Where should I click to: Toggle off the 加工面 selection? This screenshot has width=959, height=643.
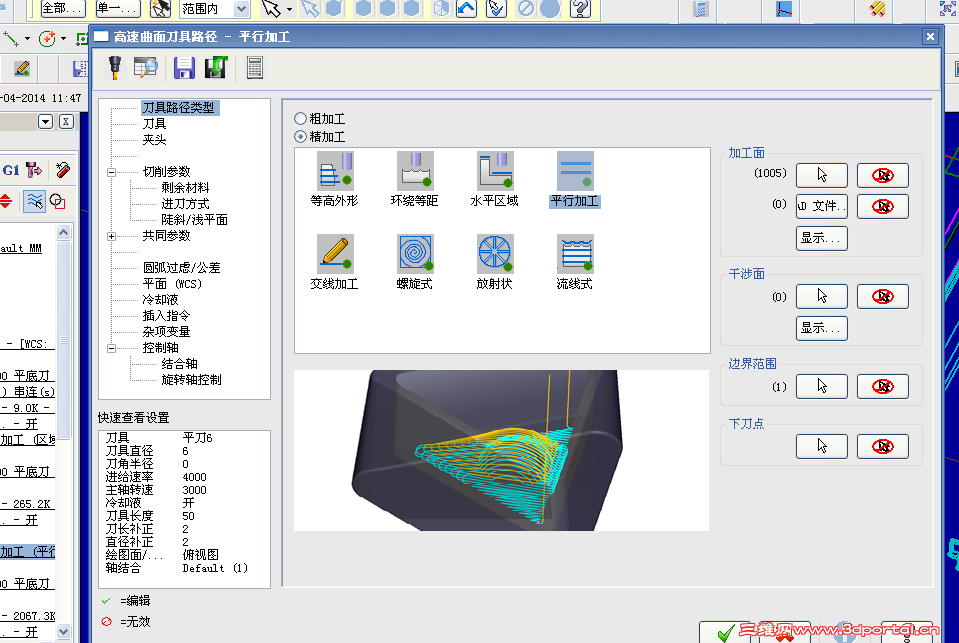point(882,174)
